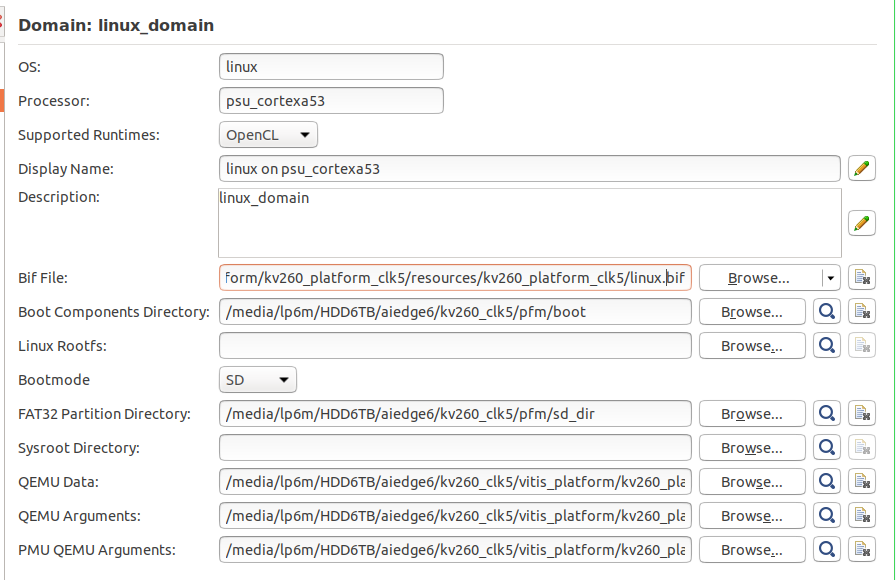Click the magnifier icon for Linux Rootfs

(827, 346)
